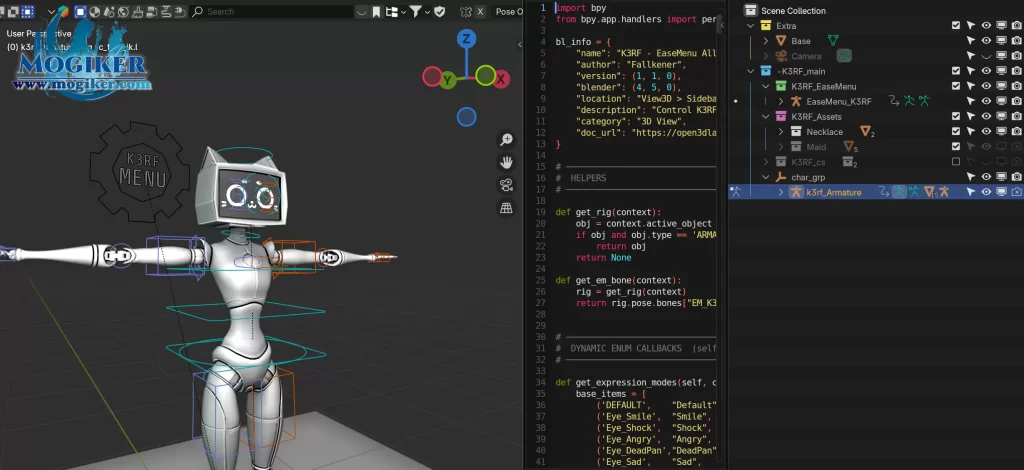Open the filter funnel dropdown
The height and width of the screenshot is (470, 1024).
click(x=418, y=11)
